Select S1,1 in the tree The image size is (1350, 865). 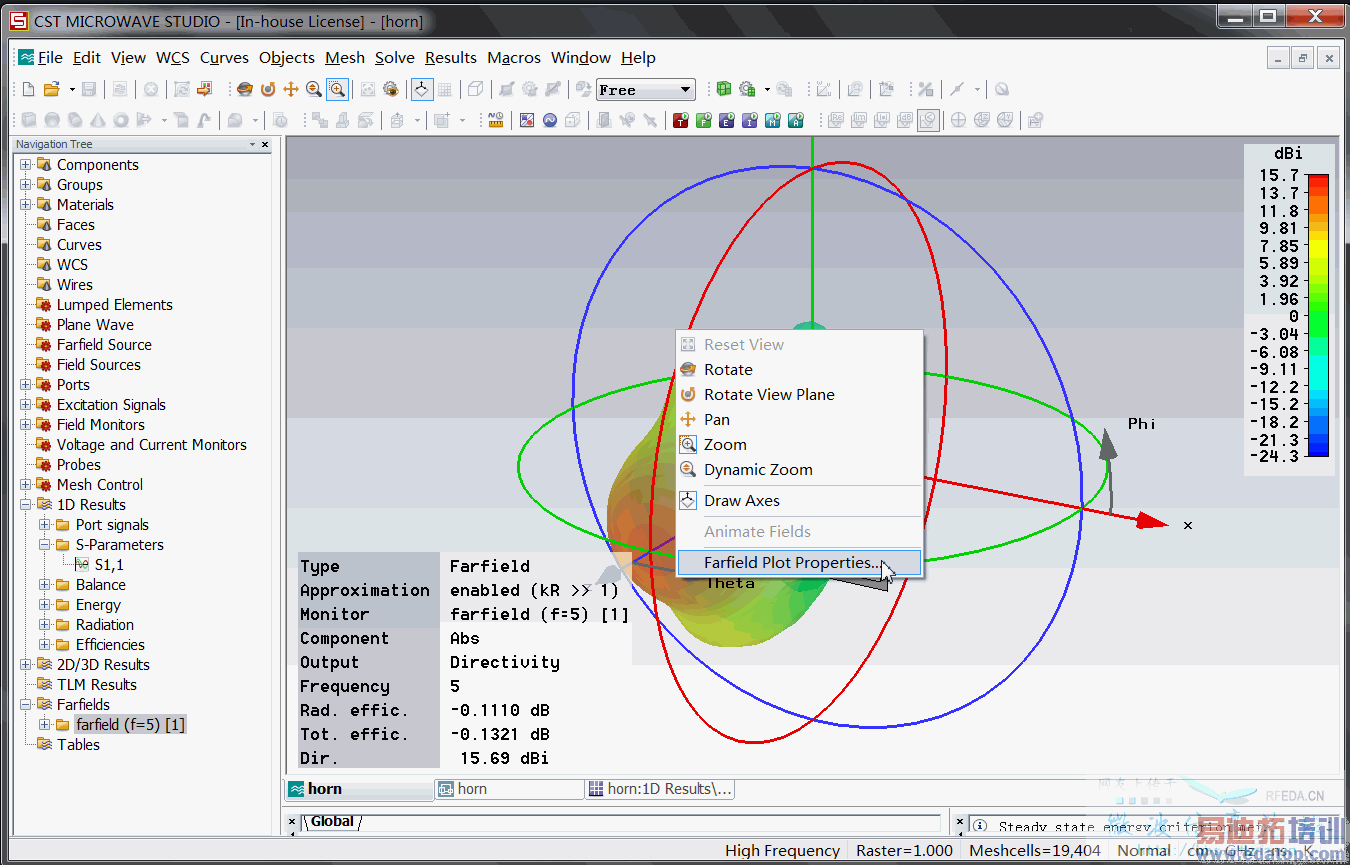tap(109, 565)
